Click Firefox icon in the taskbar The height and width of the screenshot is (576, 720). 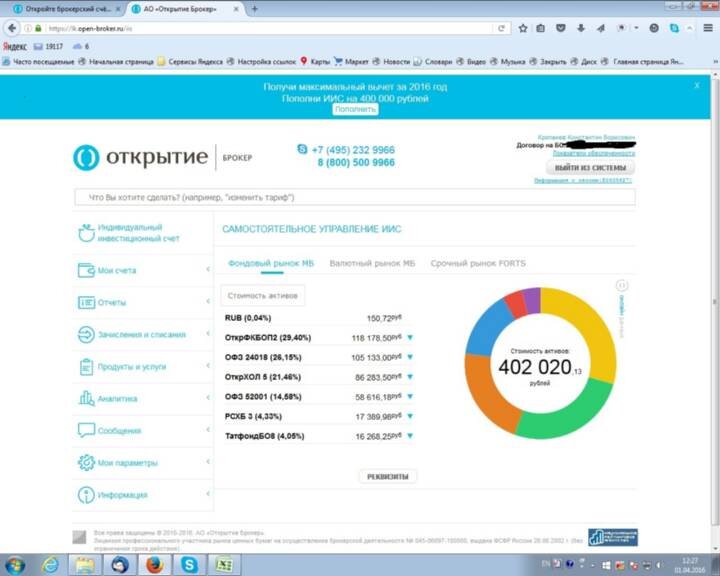[x=155, y=565]
